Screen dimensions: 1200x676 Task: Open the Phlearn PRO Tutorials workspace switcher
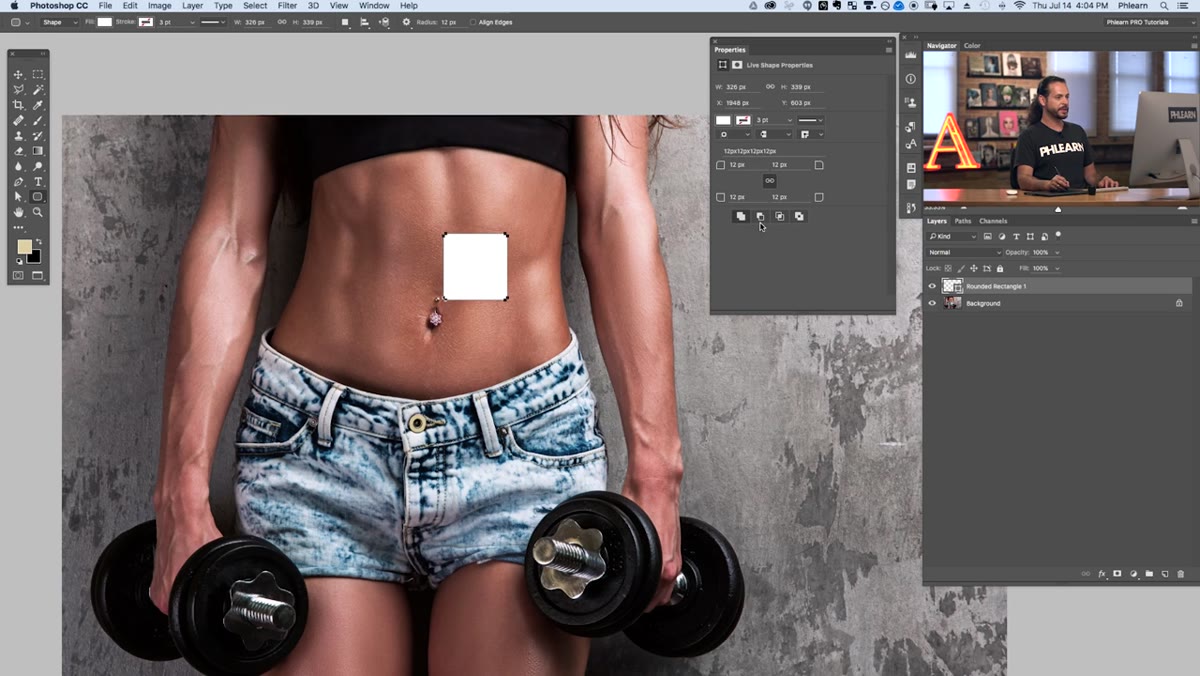coord(1148,22)
